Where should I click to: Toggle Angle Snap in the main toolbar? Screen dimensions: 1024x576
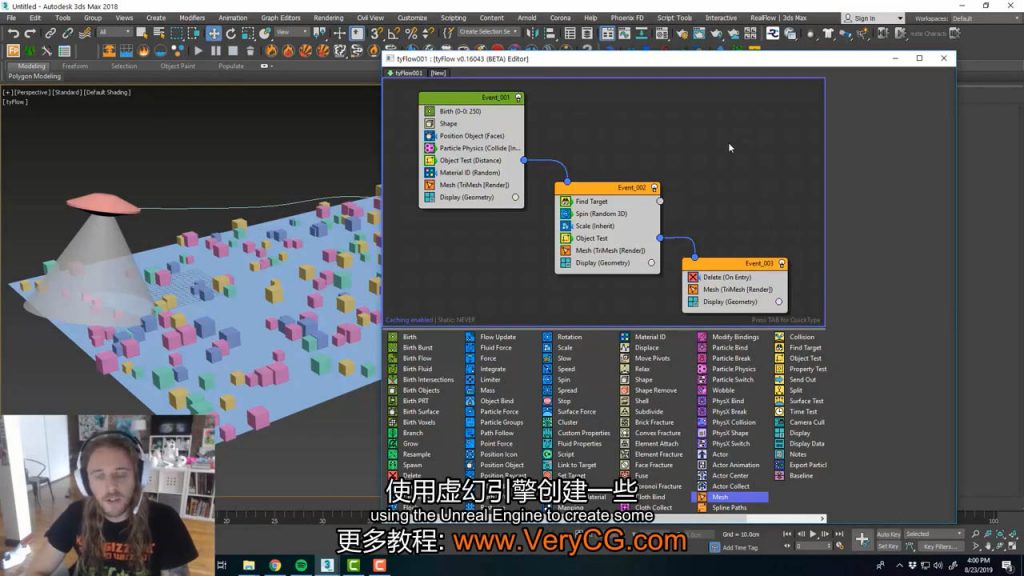[394, 33]
